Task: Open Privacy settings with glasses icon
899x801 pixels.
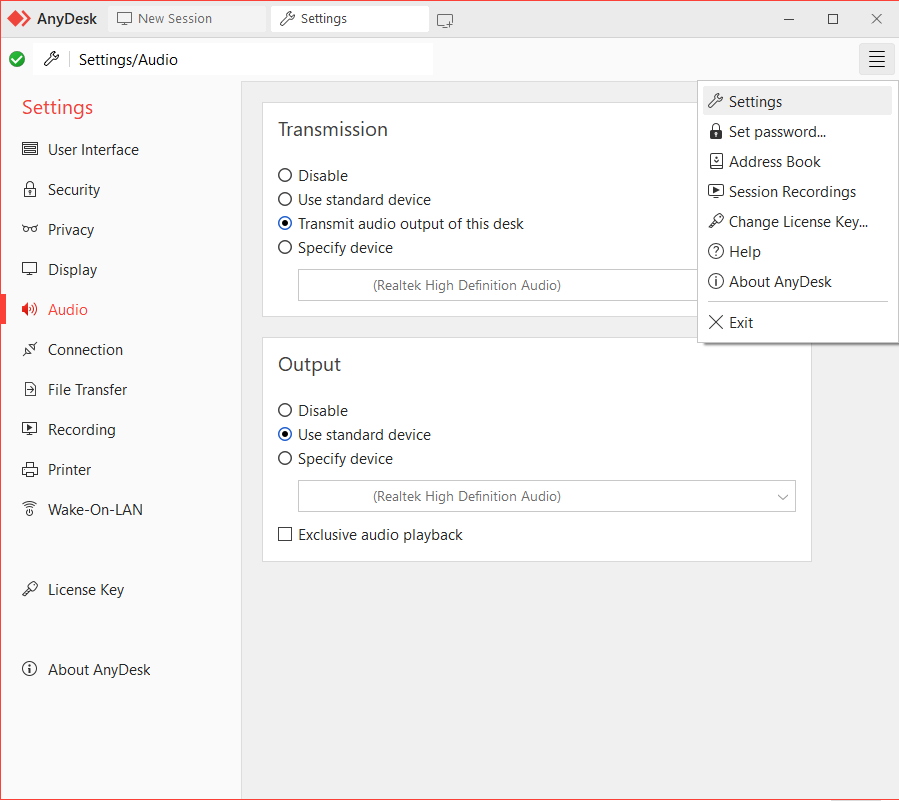Action: click(x=70, y=230)
